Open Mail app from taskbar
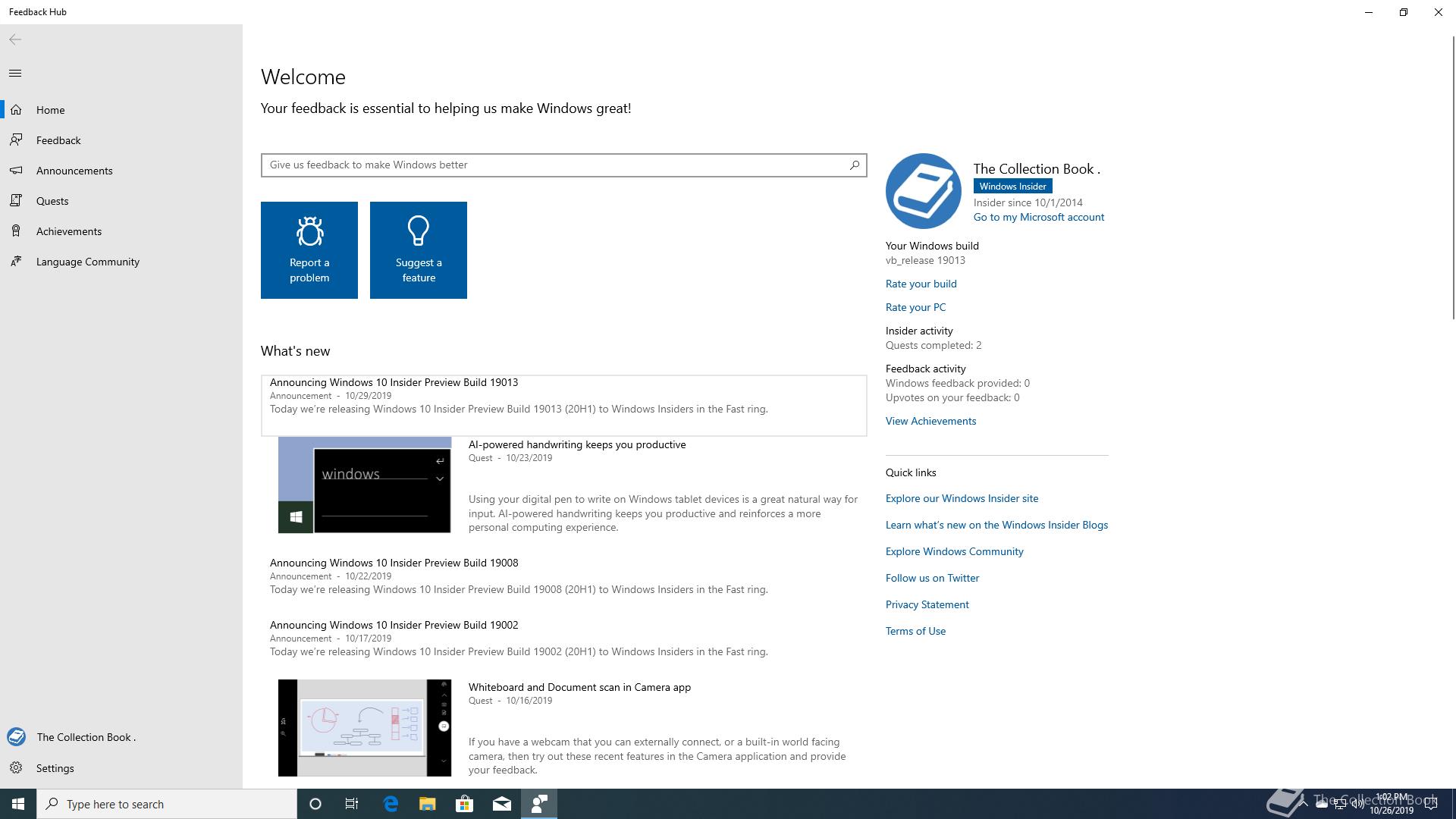This screenshot has width=1456, height=819. pos(502,804)
